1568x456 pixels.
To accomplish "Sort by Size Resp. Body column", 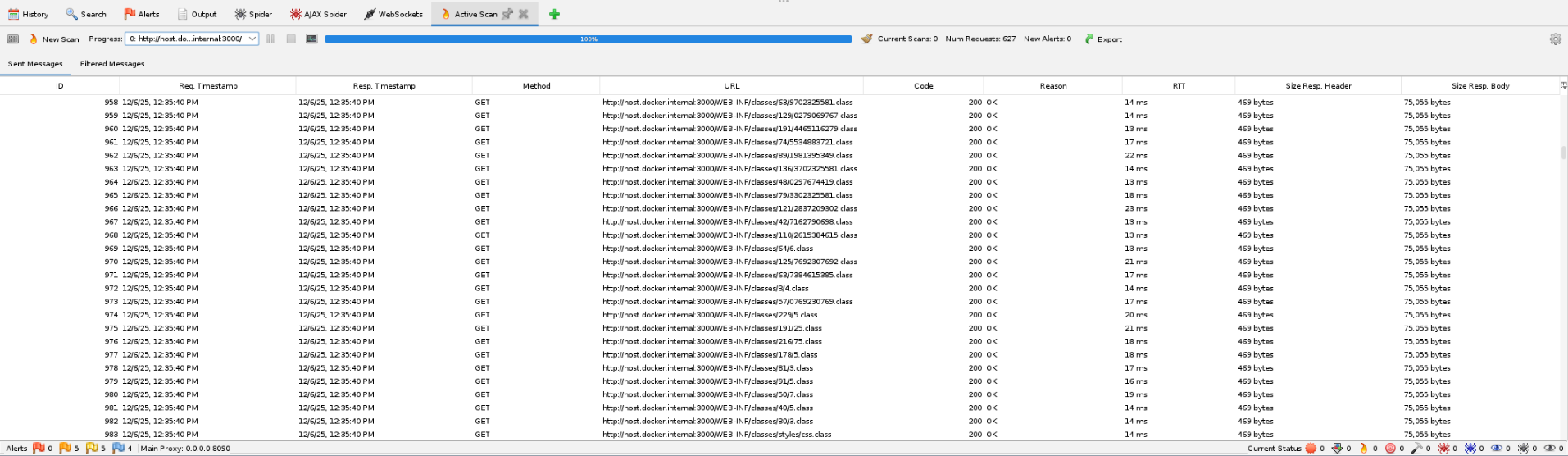I will tap(1480, 86).
